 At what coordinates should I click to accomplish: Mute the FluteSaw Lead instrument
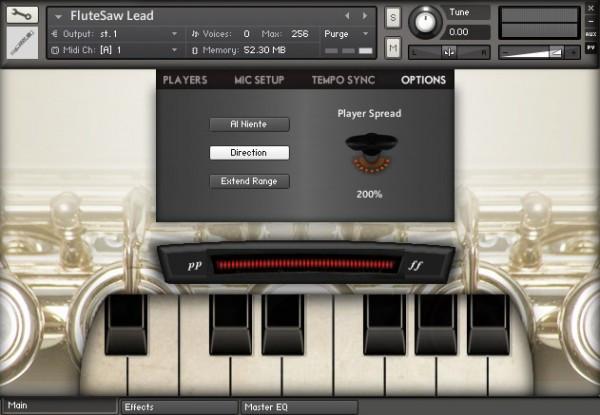click(393, 48)
